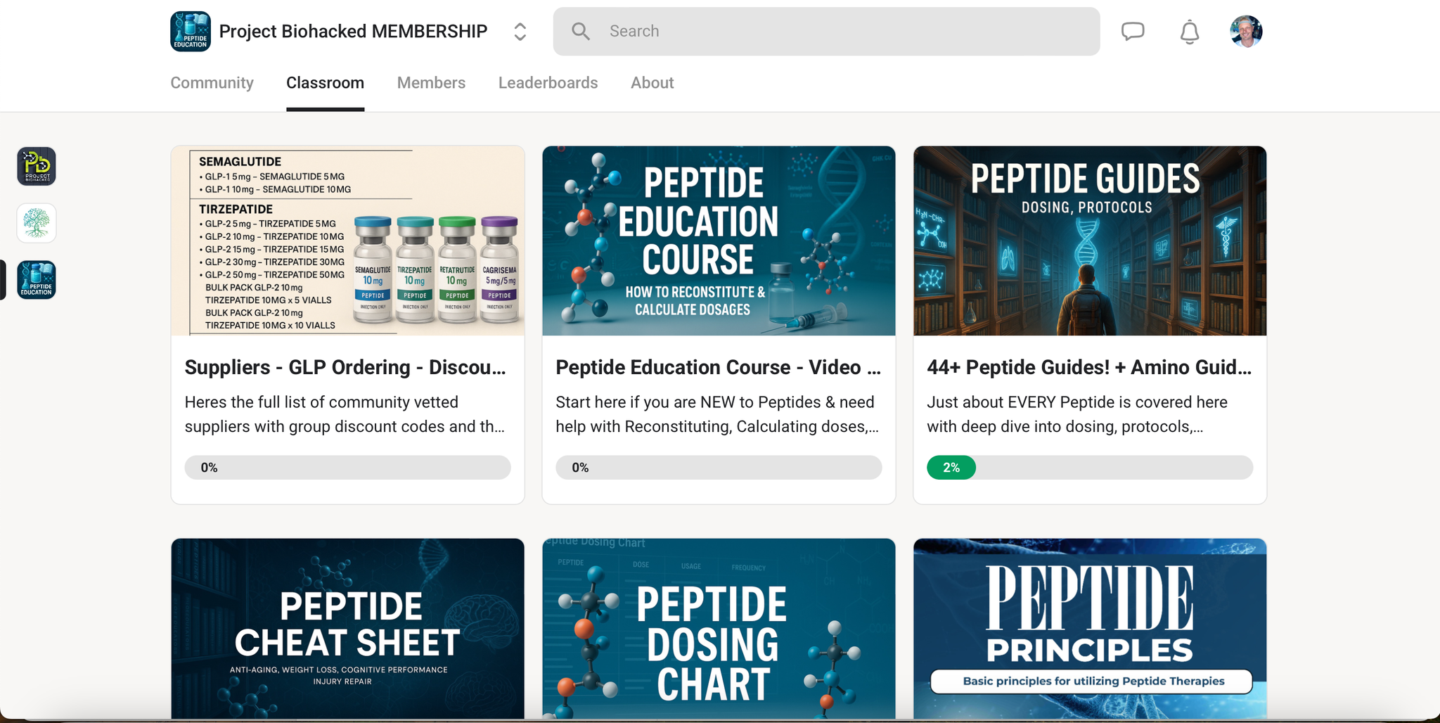Click the Project Biohacked MEMBERSHIP title
Screen dimensions: 1440x723
353,31
